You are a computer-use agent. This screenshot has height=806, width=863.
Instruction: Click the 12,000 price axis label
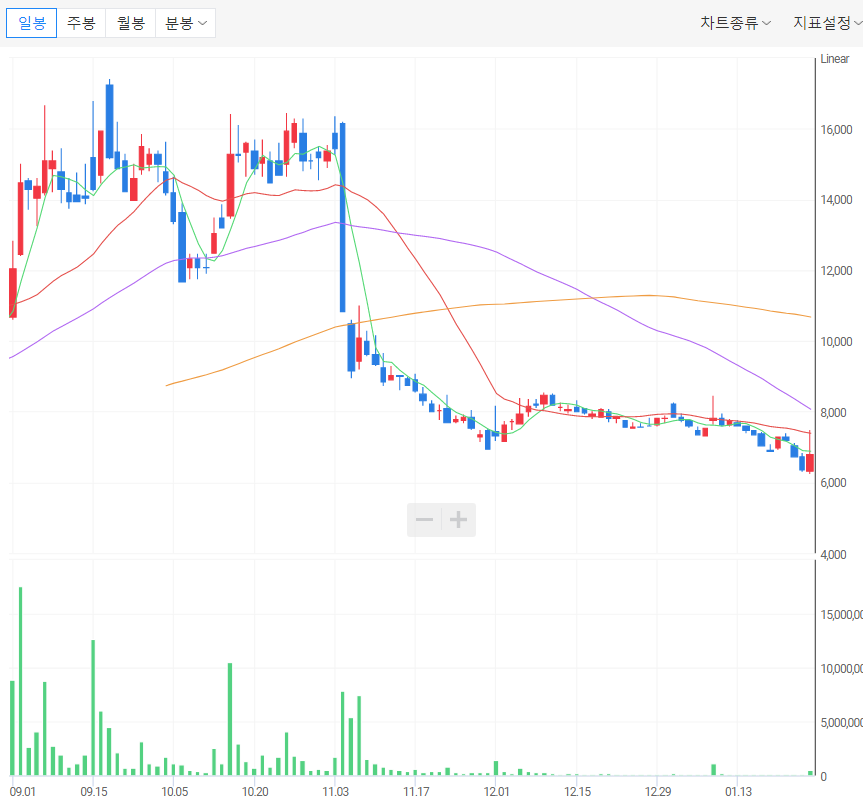[836, 271]
